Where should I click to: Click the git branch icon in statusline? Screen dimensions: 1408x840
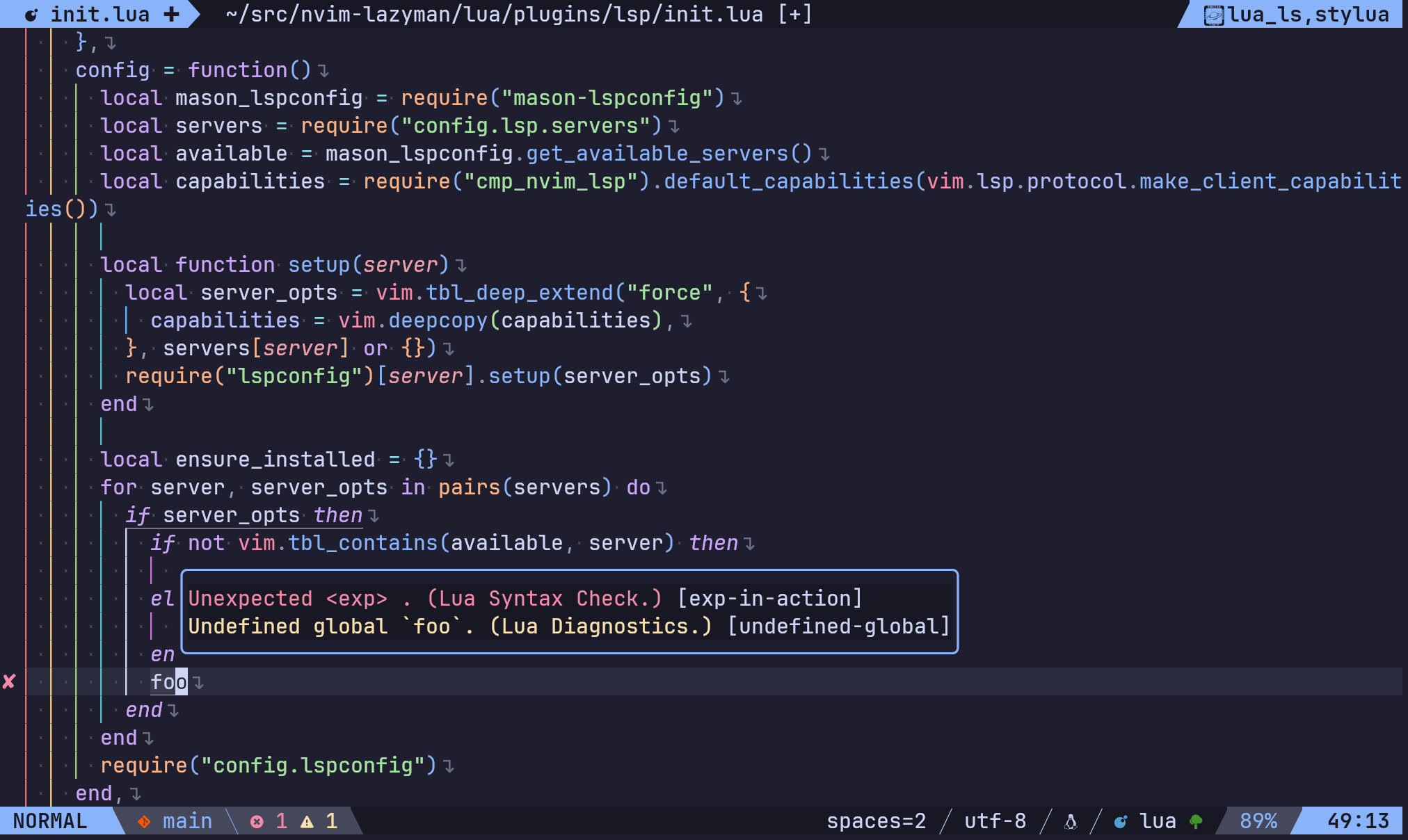tap(144, 821)
